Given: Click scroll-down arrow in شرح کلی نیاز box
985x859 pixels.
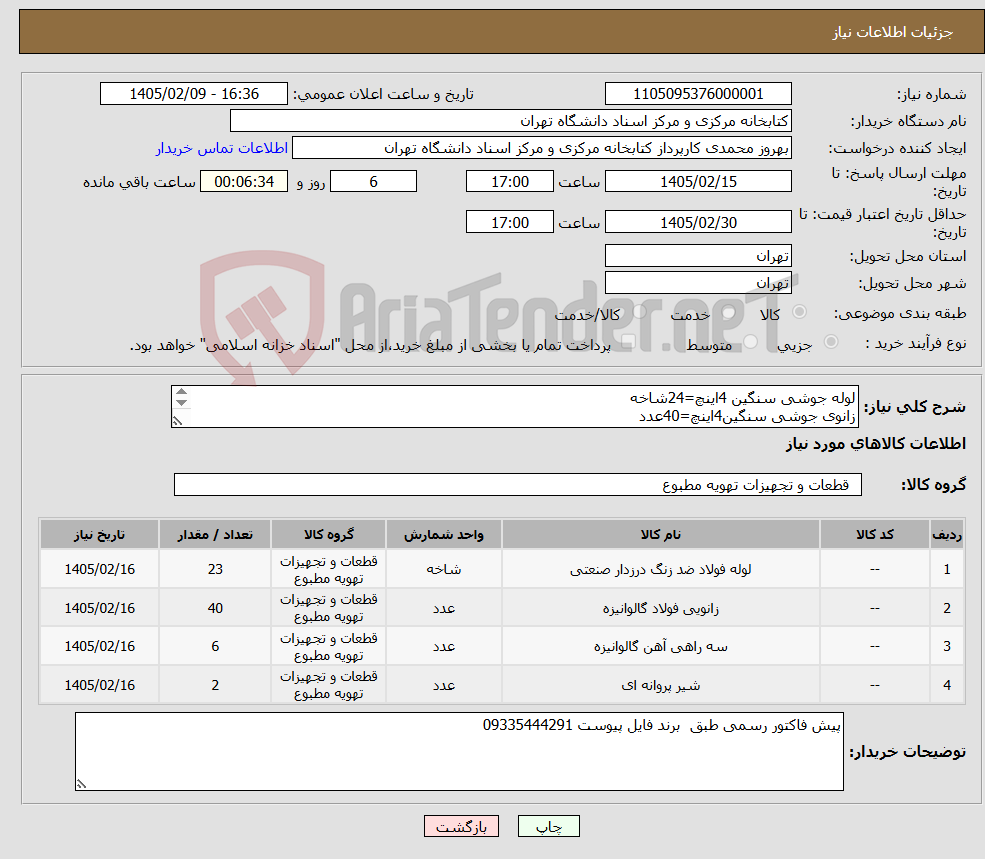Looking at the screenshot, I should pyautogui.click(x=182, y=403).
